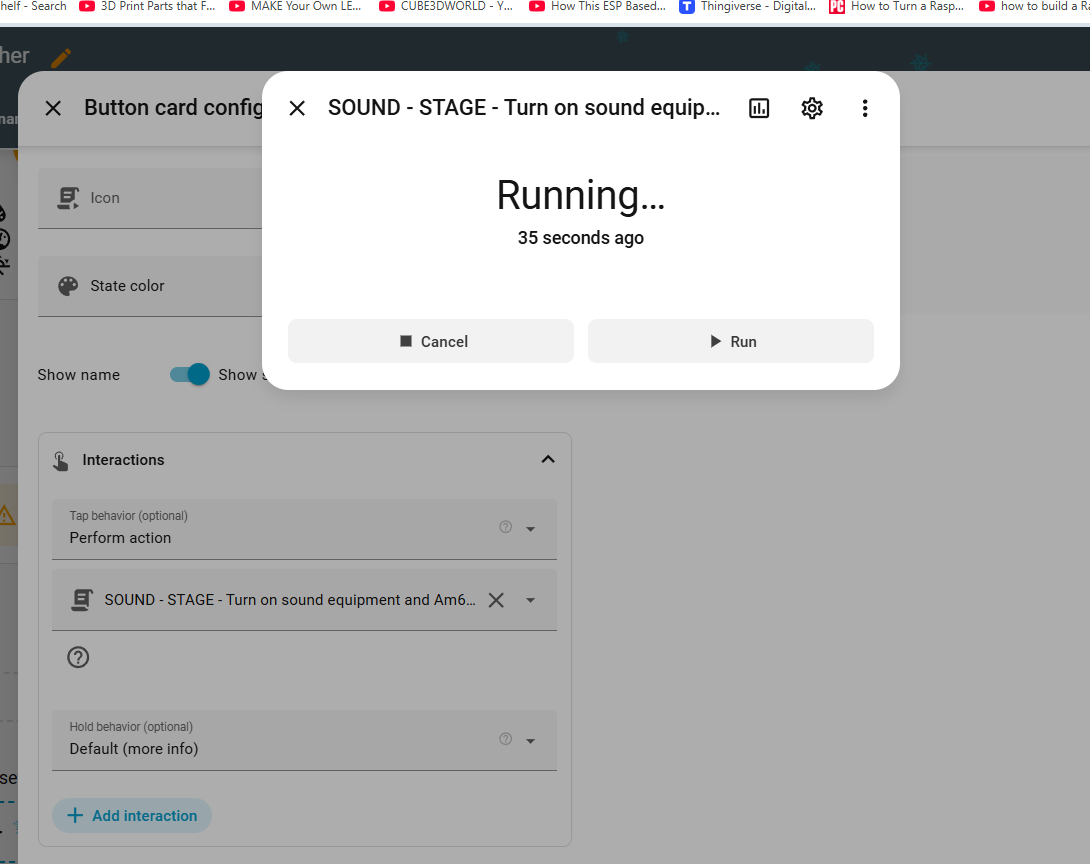Open the Hold behavior dropdown
This screenshot has height=864, width=1090.
[304, 740]
